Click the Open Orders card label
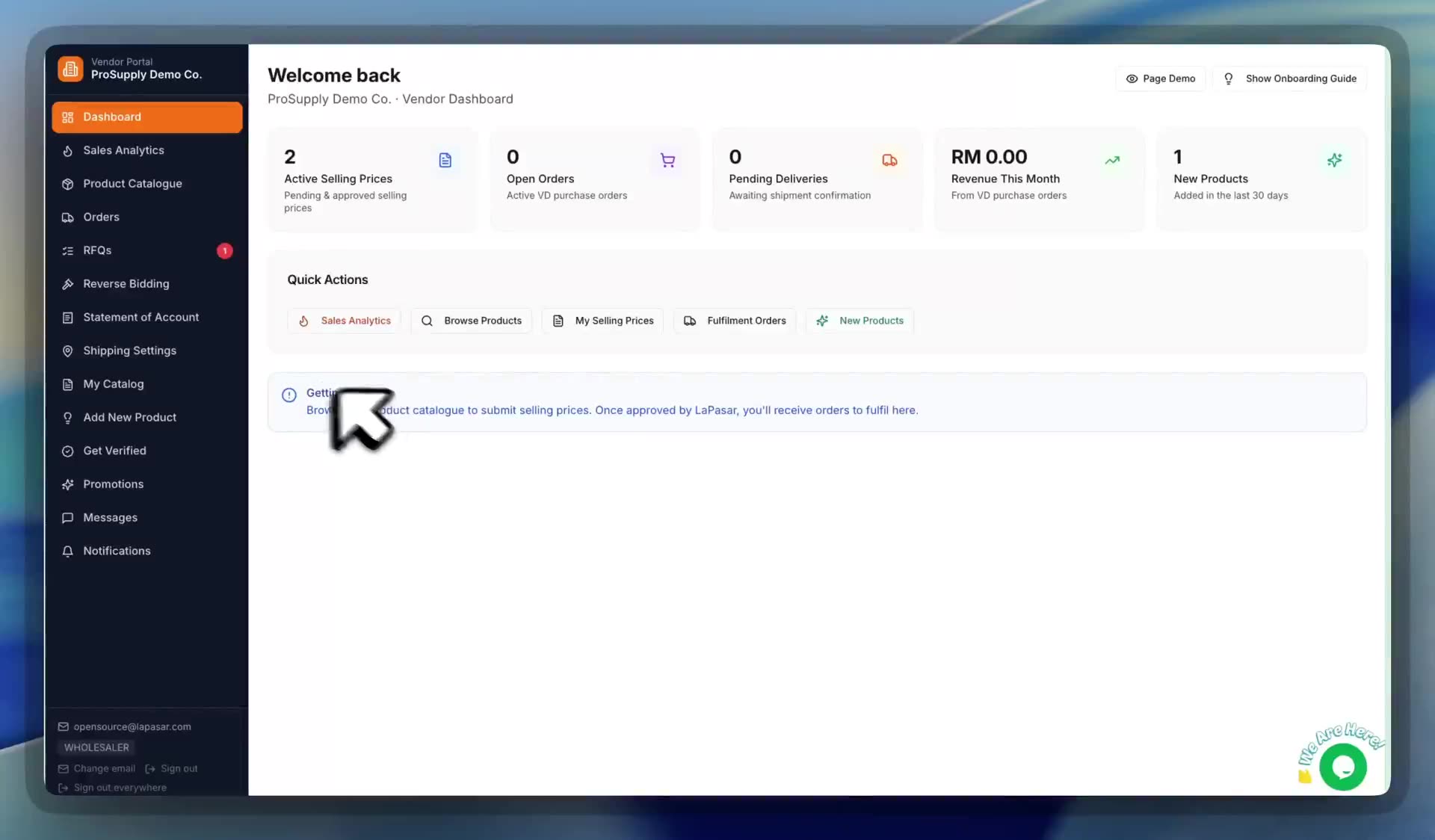The height and width of the screenshot is (840, 1435). coord(540,179)
